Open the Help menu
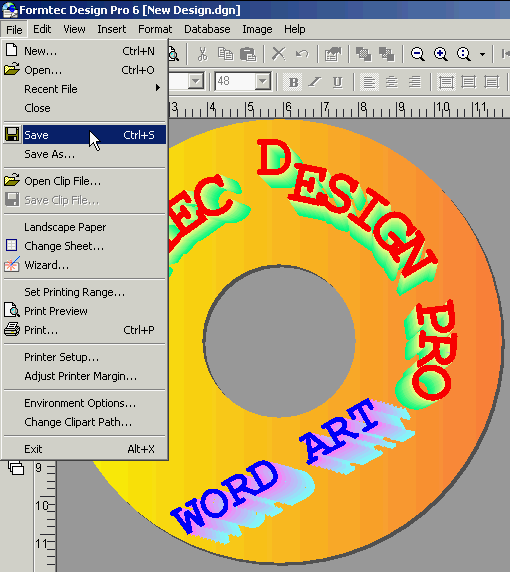Viewport: 510px width, 572px height. [294, 29]
